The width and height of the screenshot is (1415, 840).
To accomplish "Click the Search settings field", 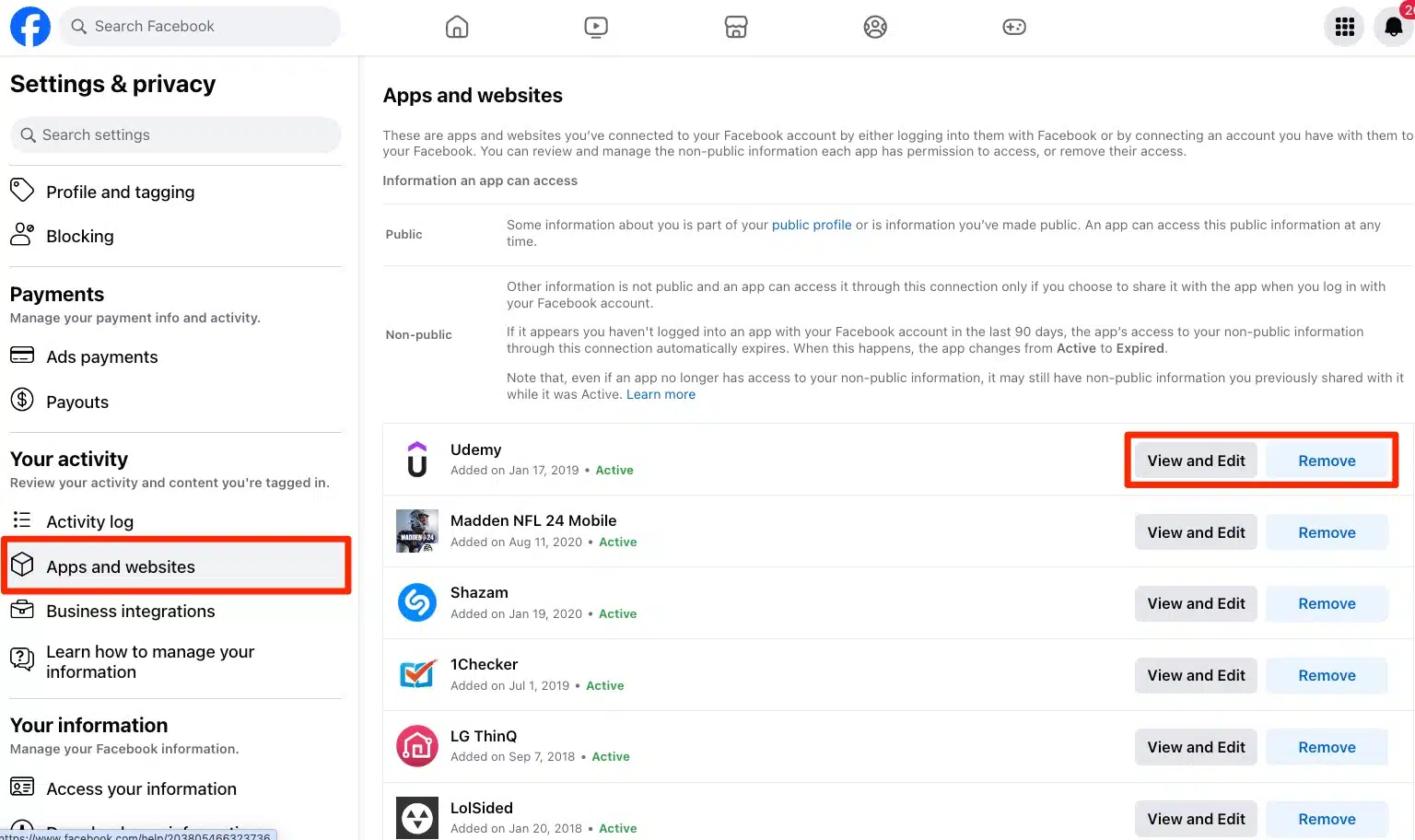I will tap(175, 134).
